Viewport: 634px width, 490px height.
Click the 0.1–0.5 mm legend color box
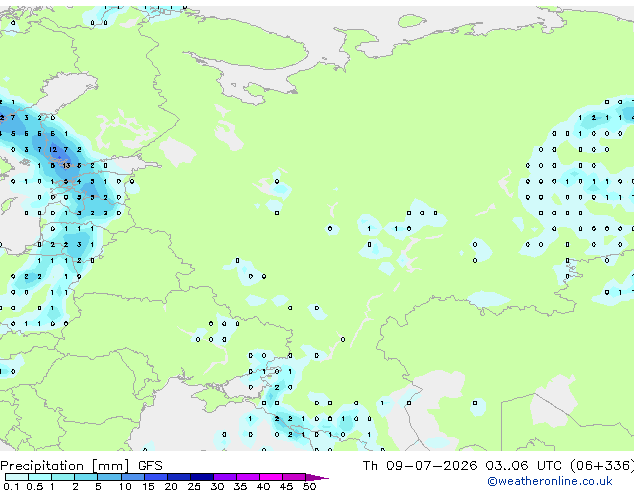pos(17,477)
